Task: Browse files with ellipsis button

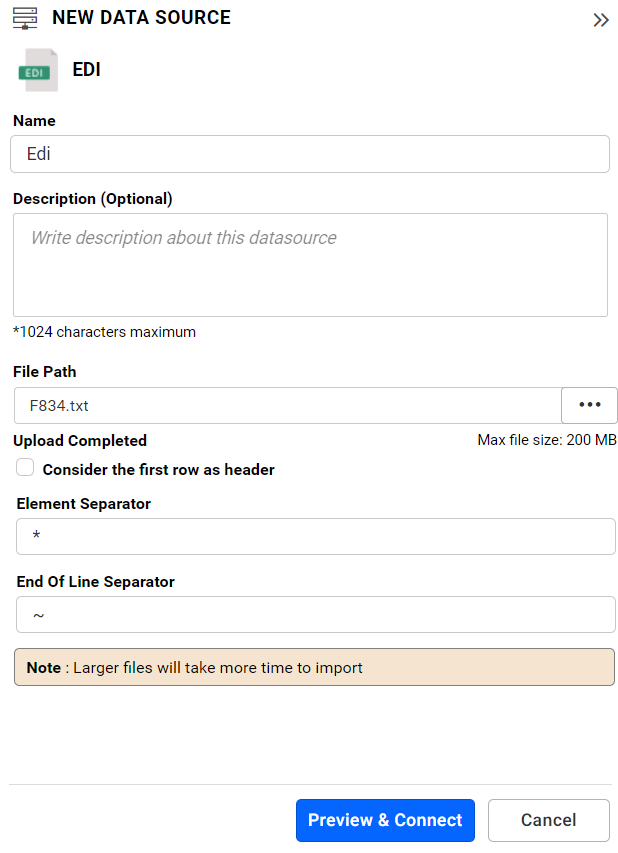Action: 589,405
